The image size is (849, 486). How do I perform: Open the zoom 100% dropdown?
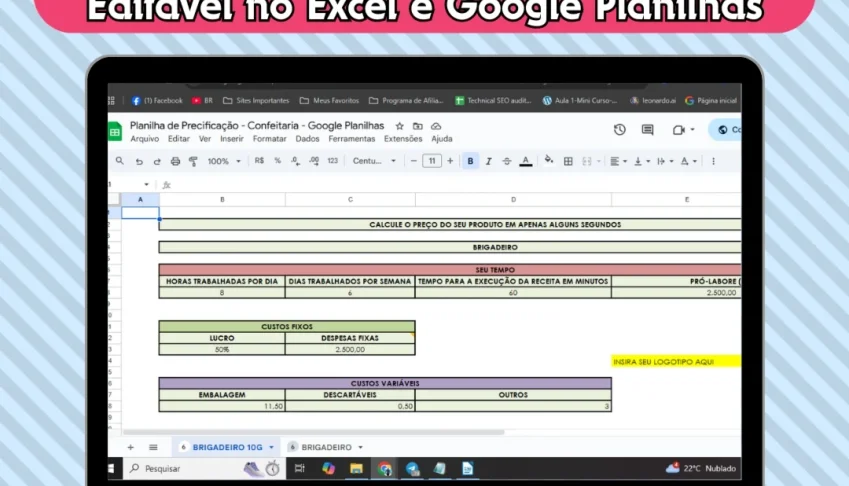point(224,161)
